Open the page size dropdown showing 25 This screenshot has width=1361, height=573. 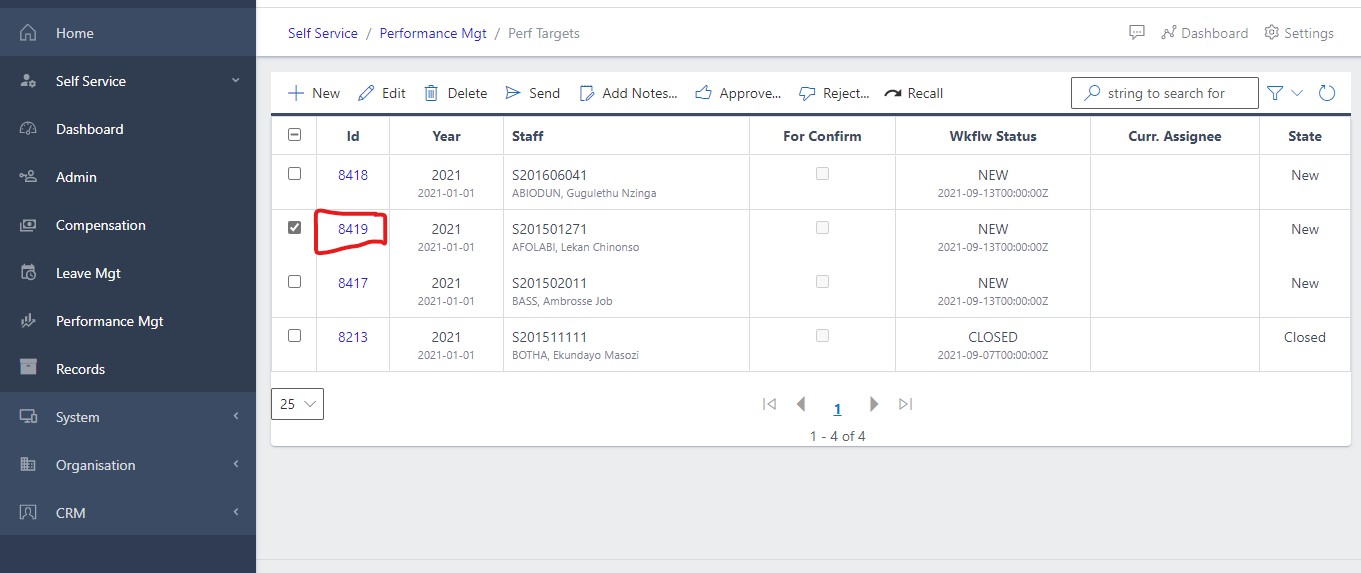[297, 404]
